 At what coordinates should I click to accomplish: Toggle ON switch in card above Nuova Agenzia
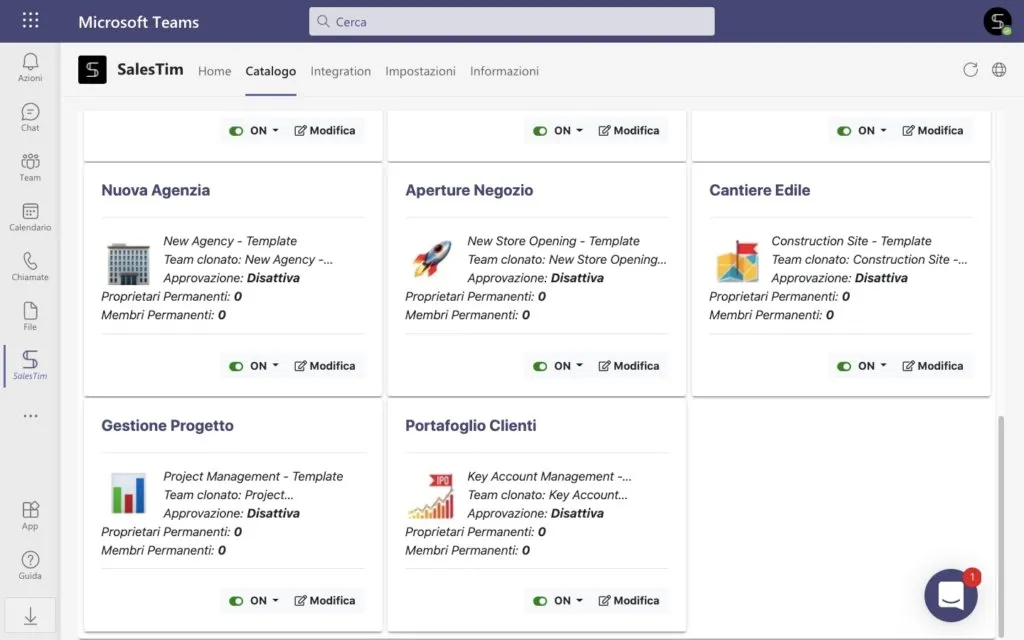[236, 131]
